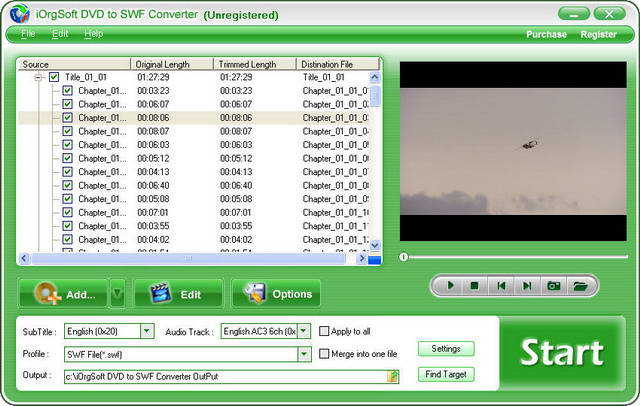The width and height of the screenshot is (640, 406).
Task: Click the Distination File column header
Action: [338, 64]
